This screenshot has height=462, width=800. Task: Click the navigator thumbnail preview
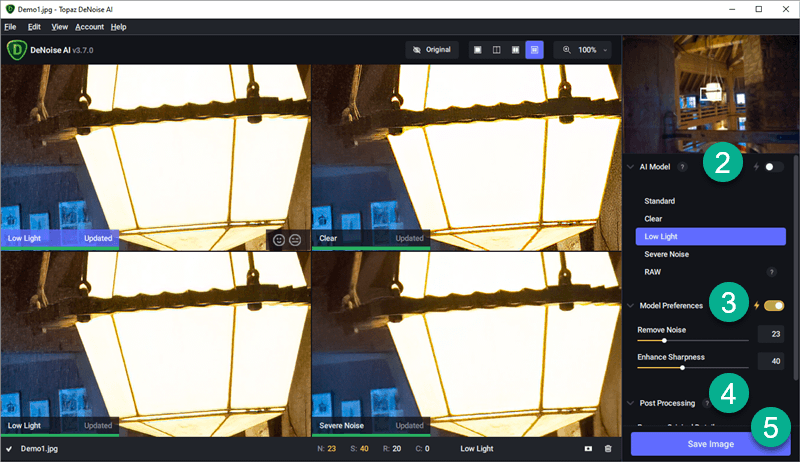[x=711, y=94]
